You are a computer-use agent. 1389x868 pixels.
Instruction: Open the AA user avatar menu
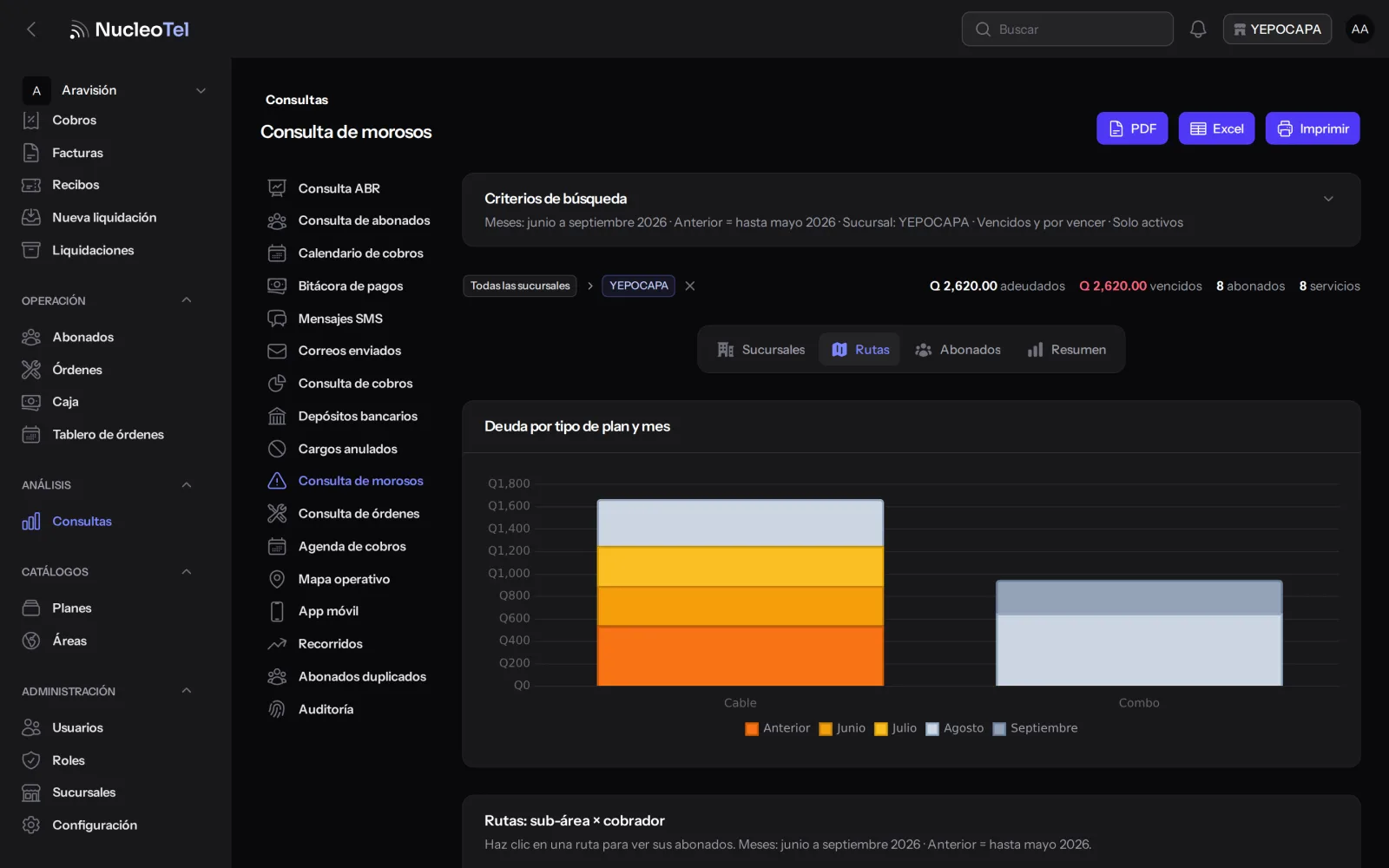[x=1359, y=30]
